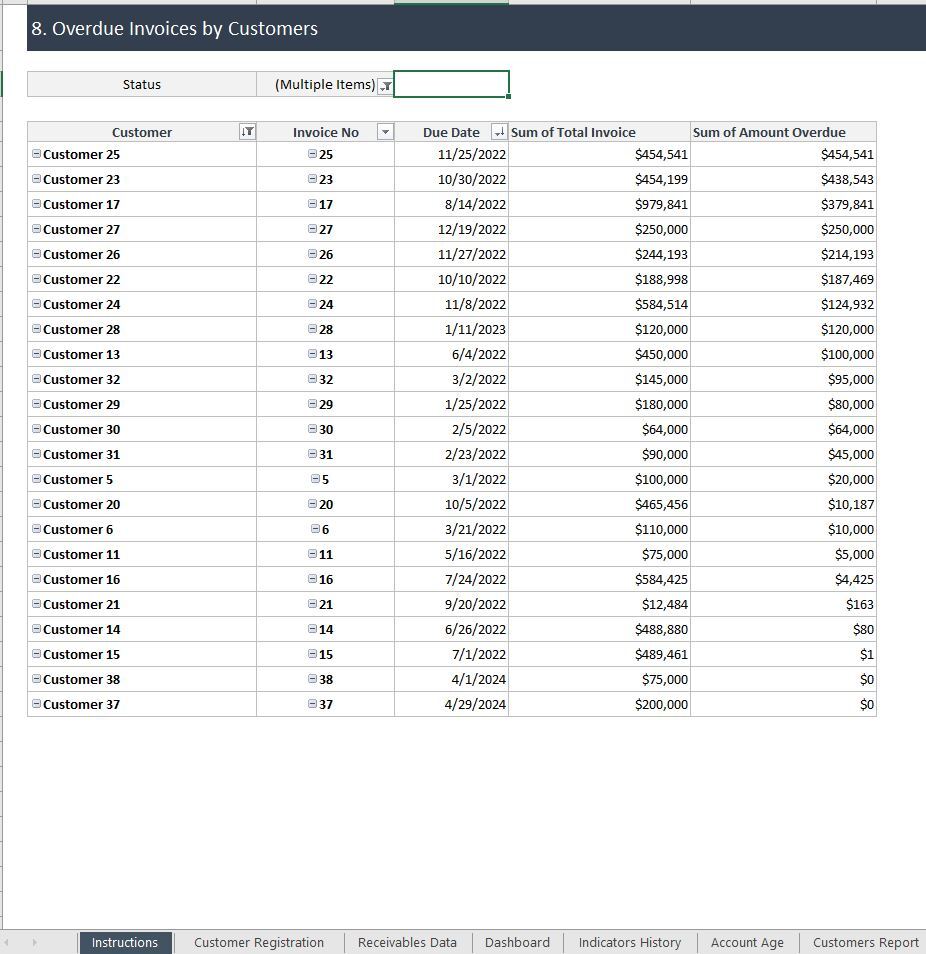Collapse the Customer 28 row group
This screenshot has height=954, width=926.
(37, 329)
